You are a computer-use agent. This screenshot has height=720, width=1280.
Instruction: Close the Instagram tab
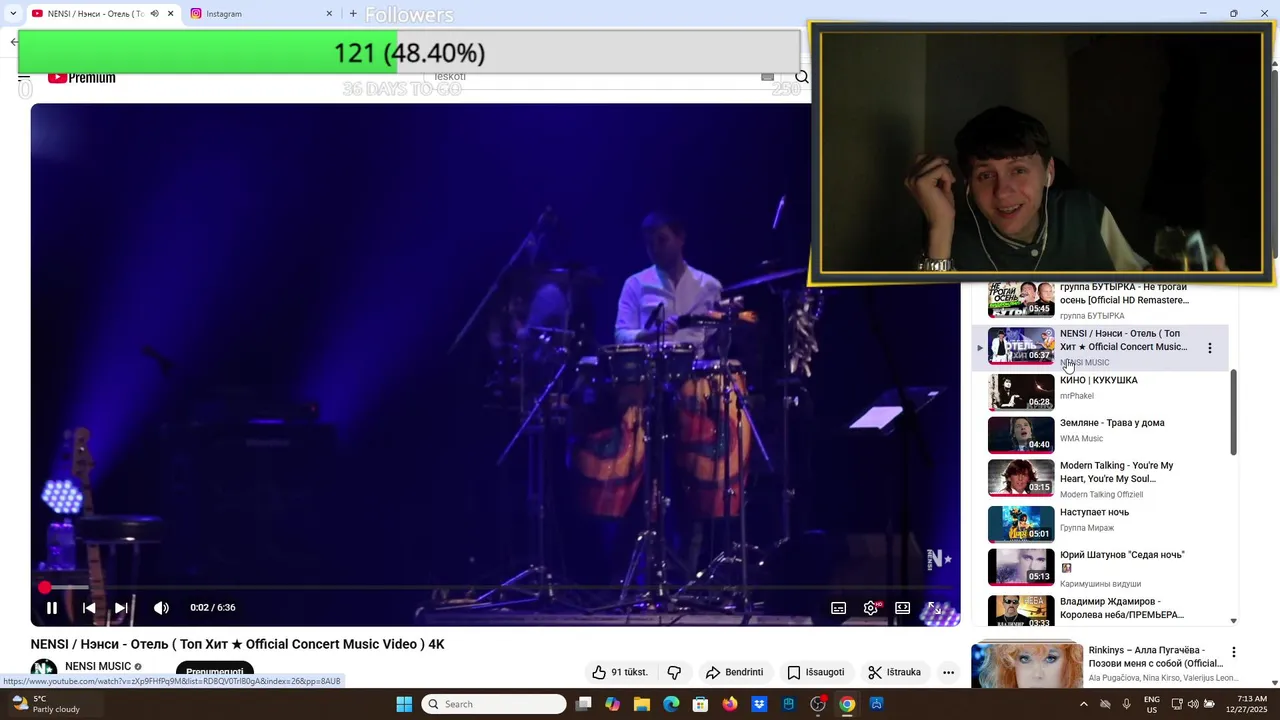click(329, 14)
